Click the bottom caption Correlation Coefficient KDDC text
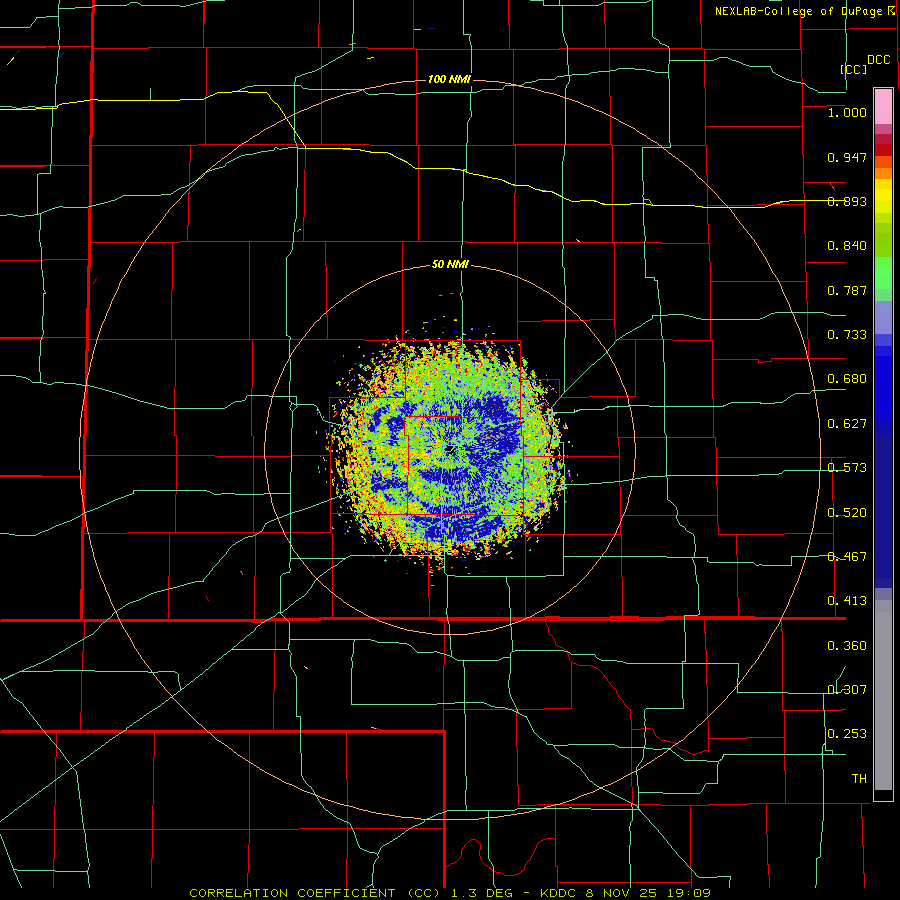The height and width of the screenshot is (900, 900). [449, 893]
